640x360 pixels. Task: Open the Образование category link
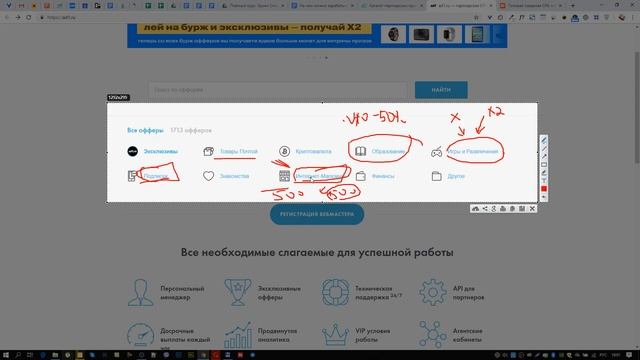coord(388,151)
